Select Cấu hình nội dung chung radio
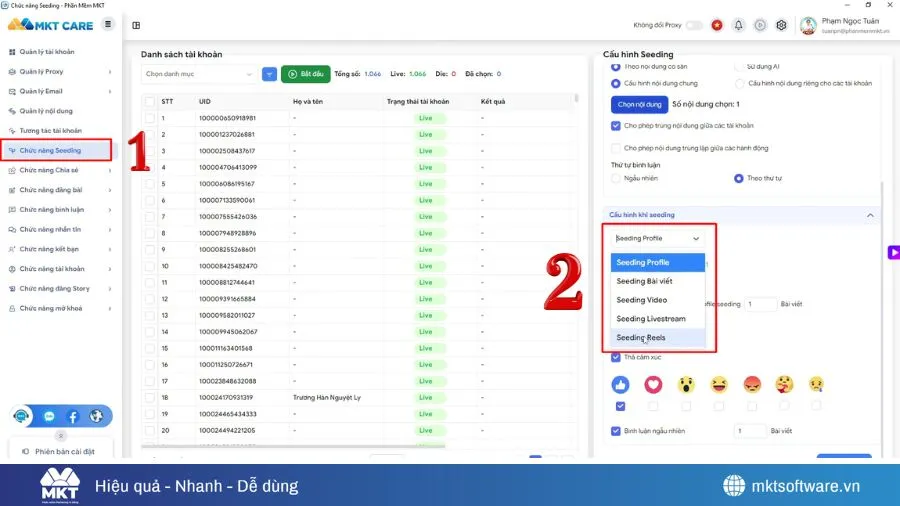The height and width of the screenshot is (506, 900). (x=615, y=84)
